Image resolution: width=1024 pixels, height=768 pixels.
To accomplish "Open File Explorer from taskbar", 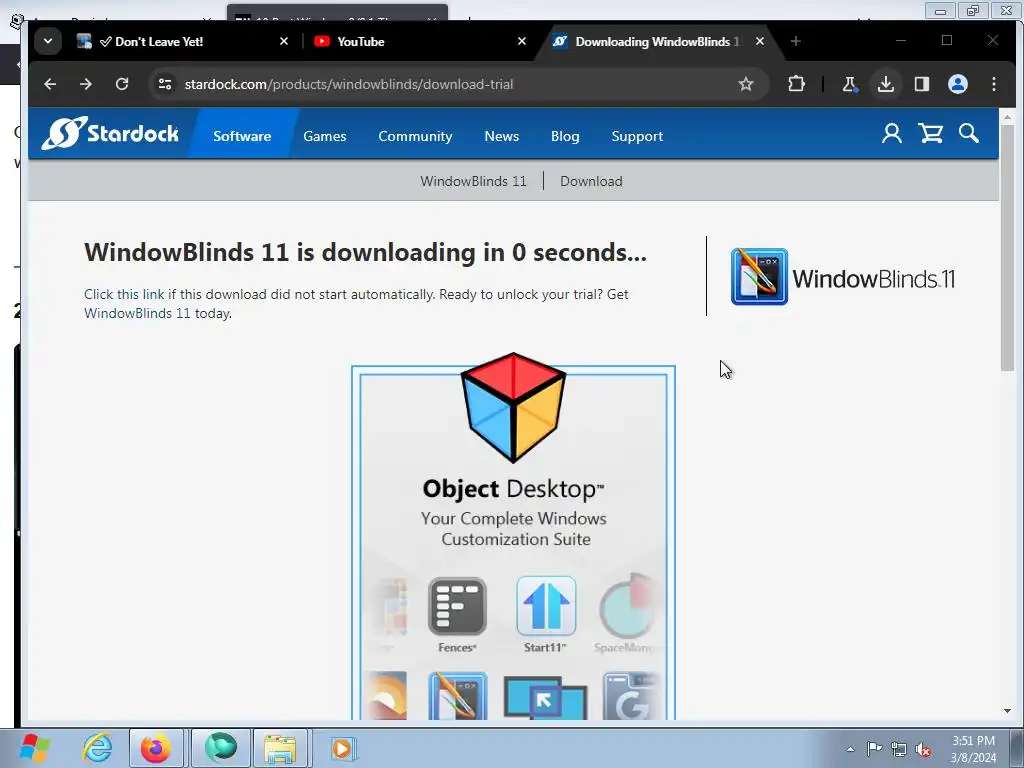I will pos(280,748).
